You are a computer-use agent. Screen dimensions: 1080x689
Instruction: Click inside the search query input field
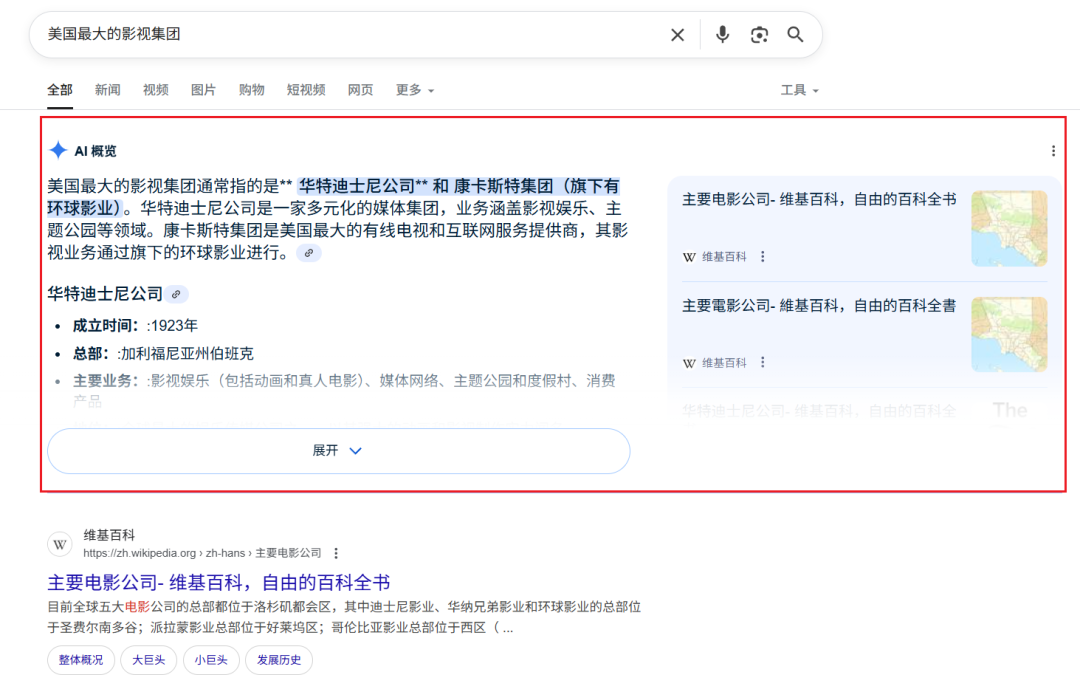click(x=351, y=34)
